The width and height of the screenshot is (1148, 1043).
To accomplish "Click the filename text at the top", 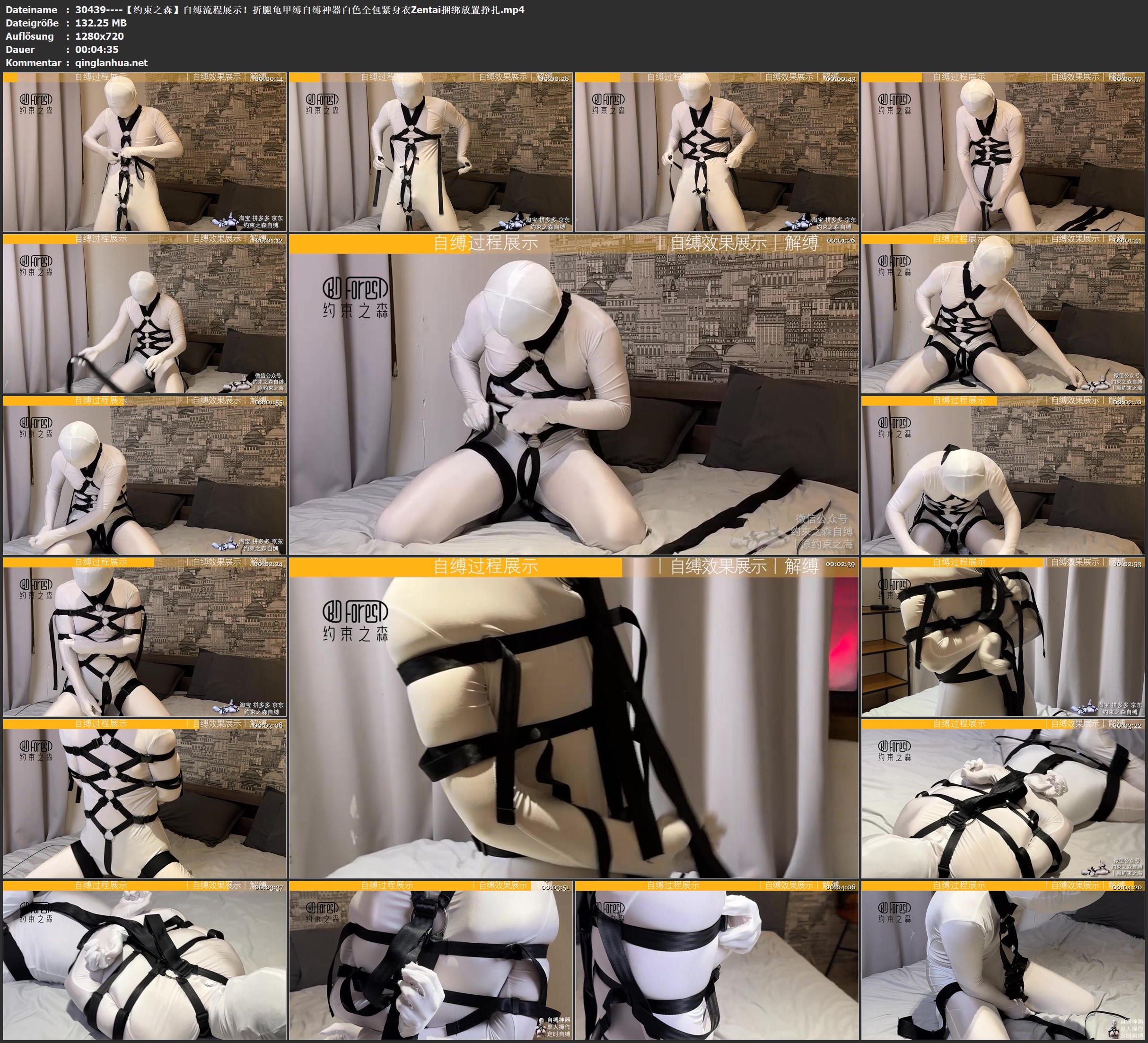I will tap(299, 9).
